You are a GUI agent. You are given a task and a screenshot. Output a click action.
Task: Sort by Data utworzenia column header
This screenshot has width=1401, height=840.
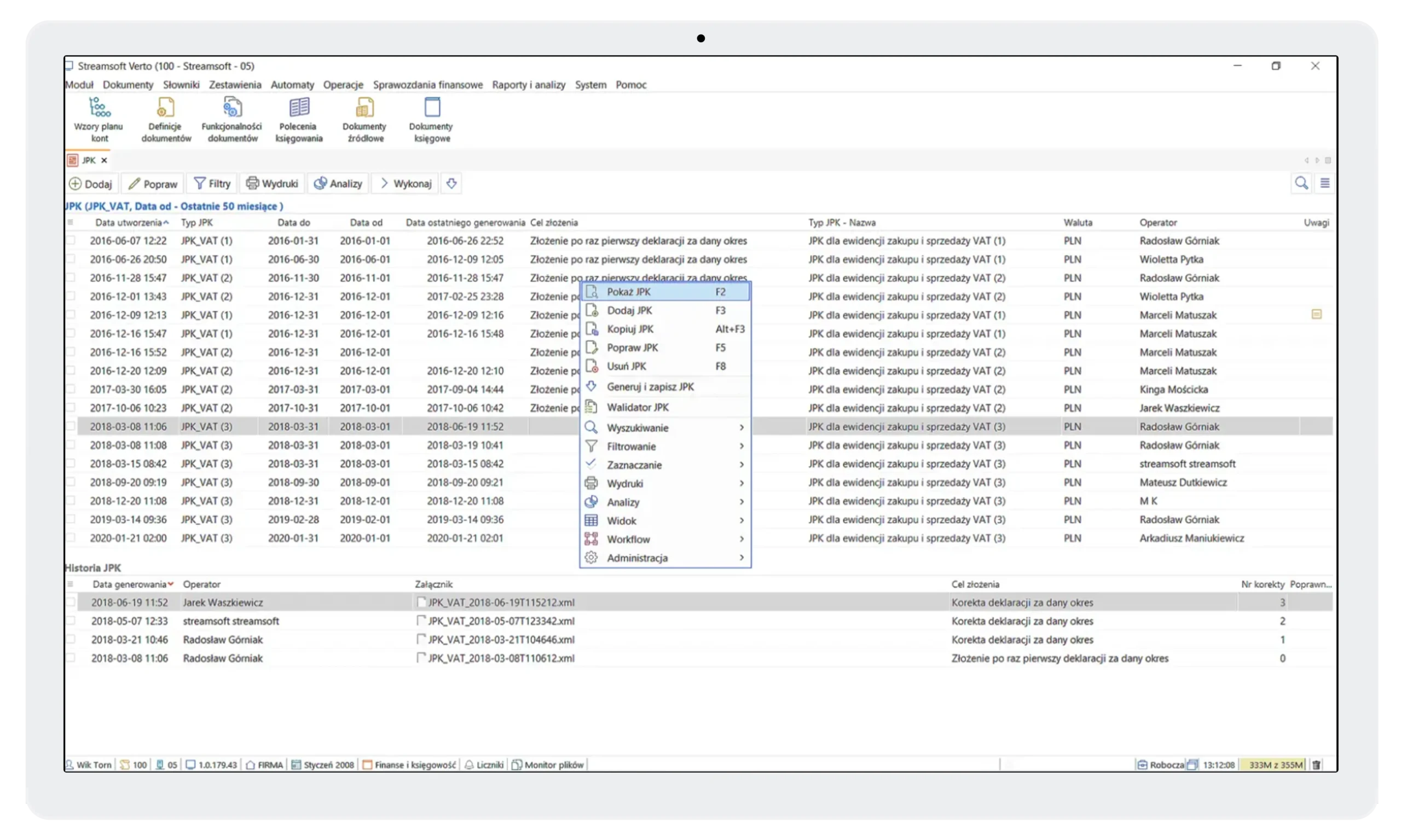[129, 223]
